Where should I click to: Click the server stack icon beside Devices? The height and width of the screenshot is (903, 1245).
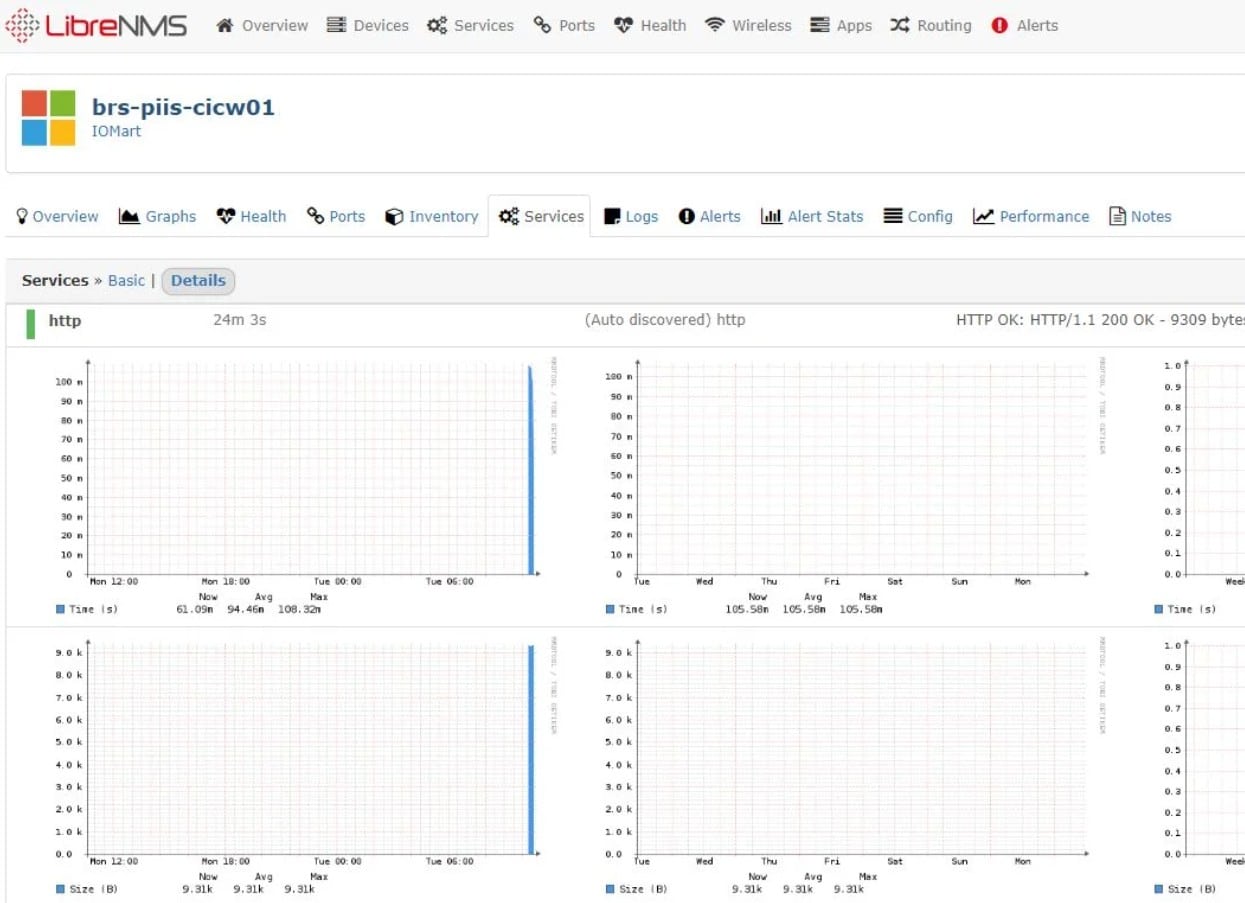click(x=336, y=25)
